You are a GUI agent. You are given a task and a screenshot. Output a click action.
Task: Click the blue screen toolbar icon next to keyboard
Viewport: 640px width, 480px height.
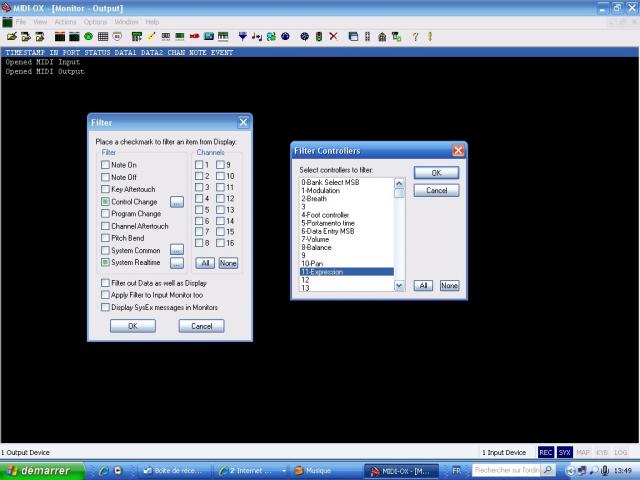pyautogui.click(x=209, y=37)
